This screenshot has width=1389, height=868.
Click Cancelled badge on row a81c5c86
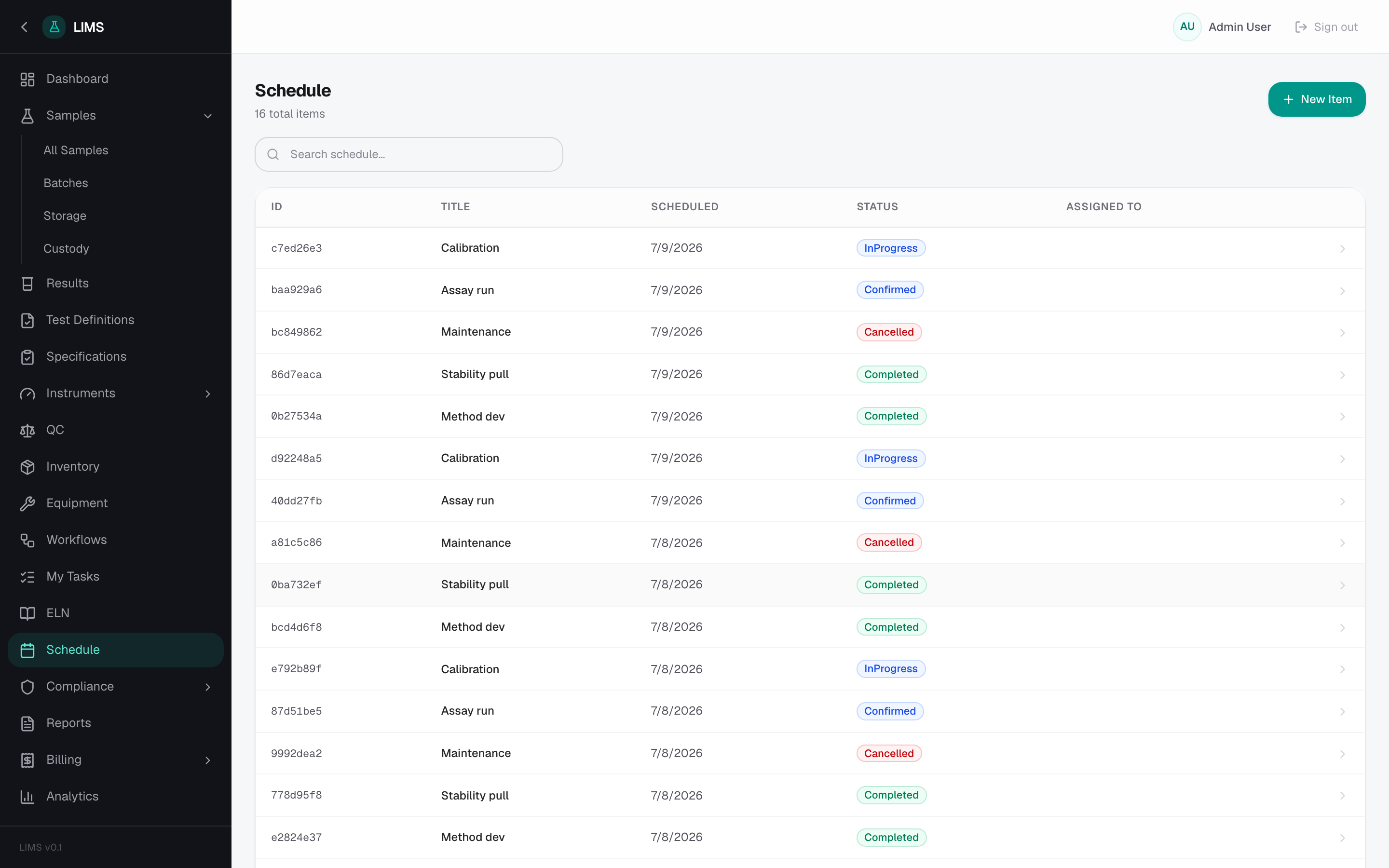[x=888, y=542]
